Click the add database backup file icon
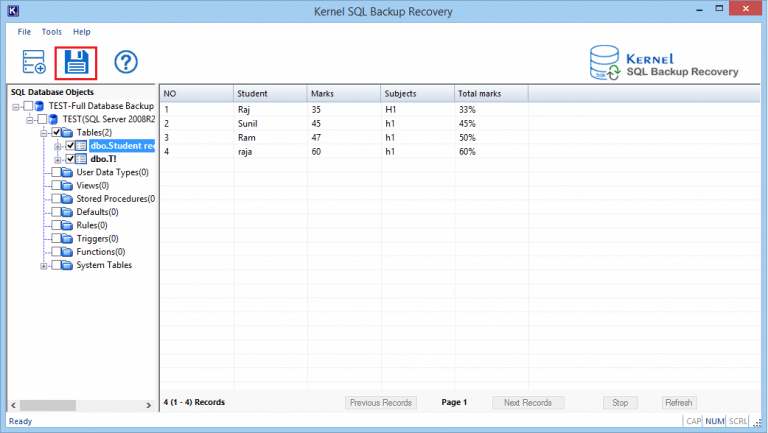 (x=33, y=63)
